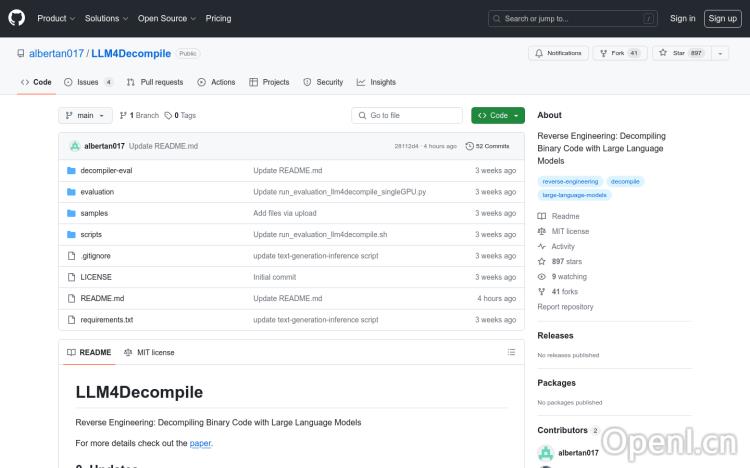The width and height of the screenshot is (750, 468).
Task: Expand the Product menu in header
Action: click(x=55, y=18)
